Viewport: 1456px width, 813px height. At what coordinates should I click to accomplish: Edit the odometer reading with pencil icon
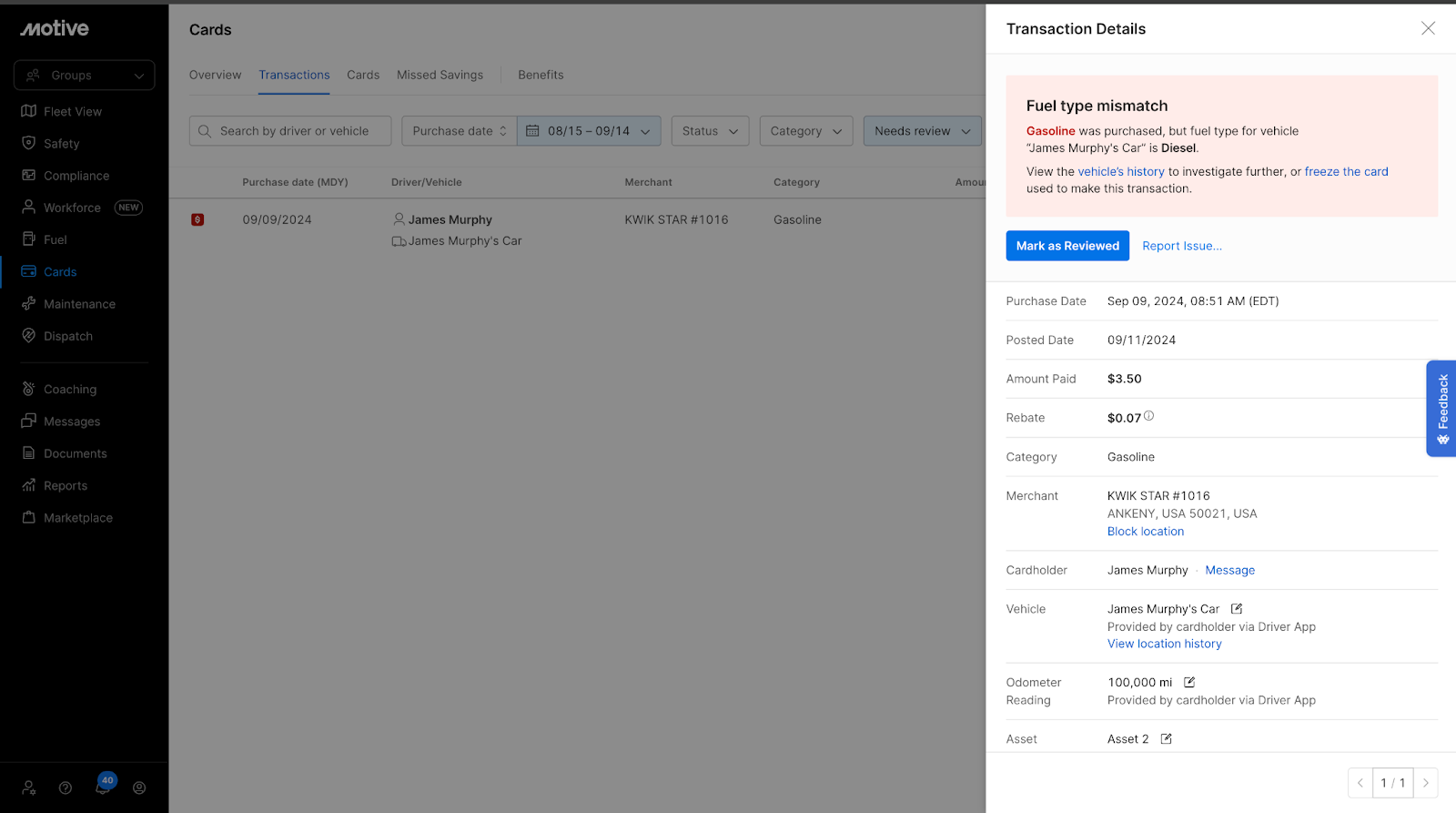(x=1189, y=682)
